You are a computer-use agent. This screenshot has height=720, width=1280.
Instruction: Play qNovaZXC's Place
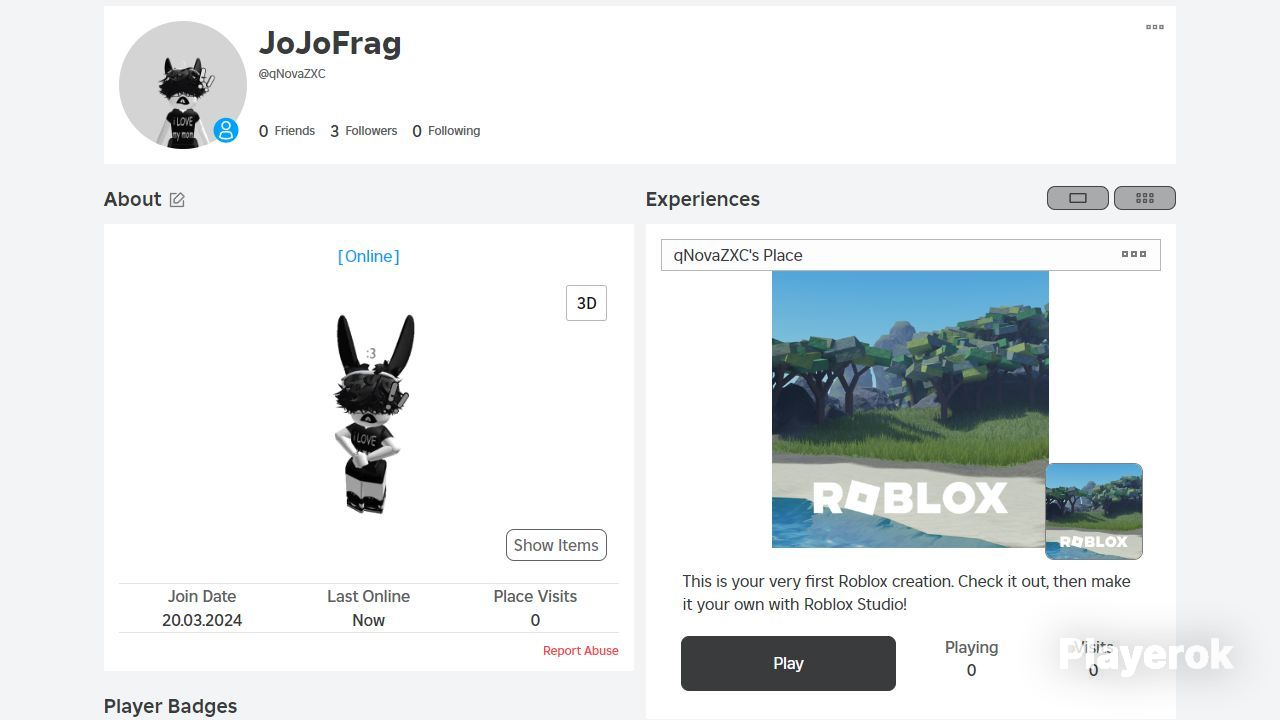coord(788,663)
